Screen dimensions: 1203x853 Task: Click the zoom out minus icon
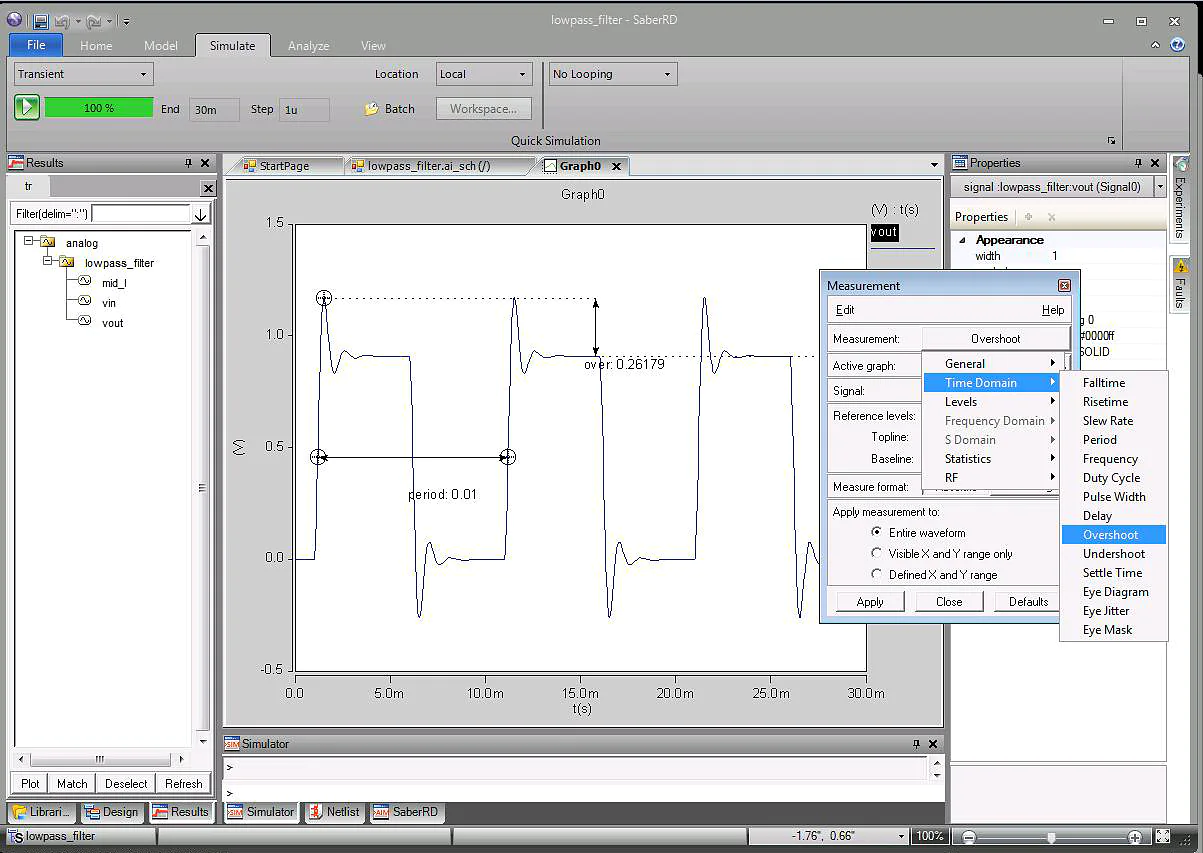pyautogui.click(x=968, y=837)
